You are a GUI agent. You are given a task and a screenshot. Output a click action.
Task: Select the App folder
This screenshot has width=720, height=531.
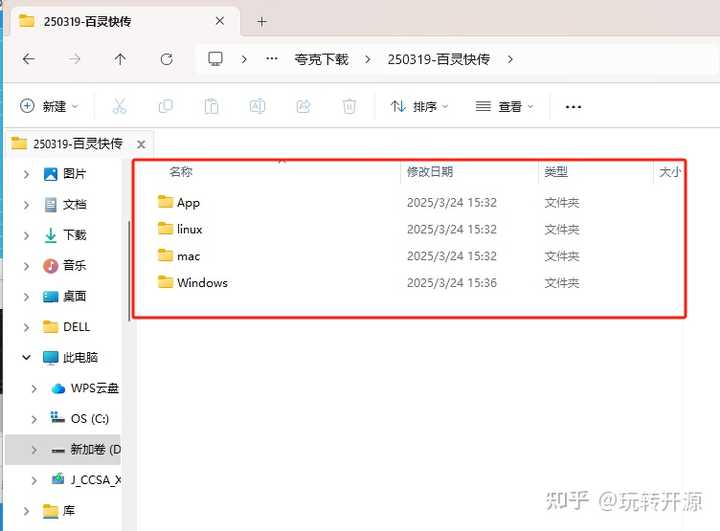coord(179,203)
